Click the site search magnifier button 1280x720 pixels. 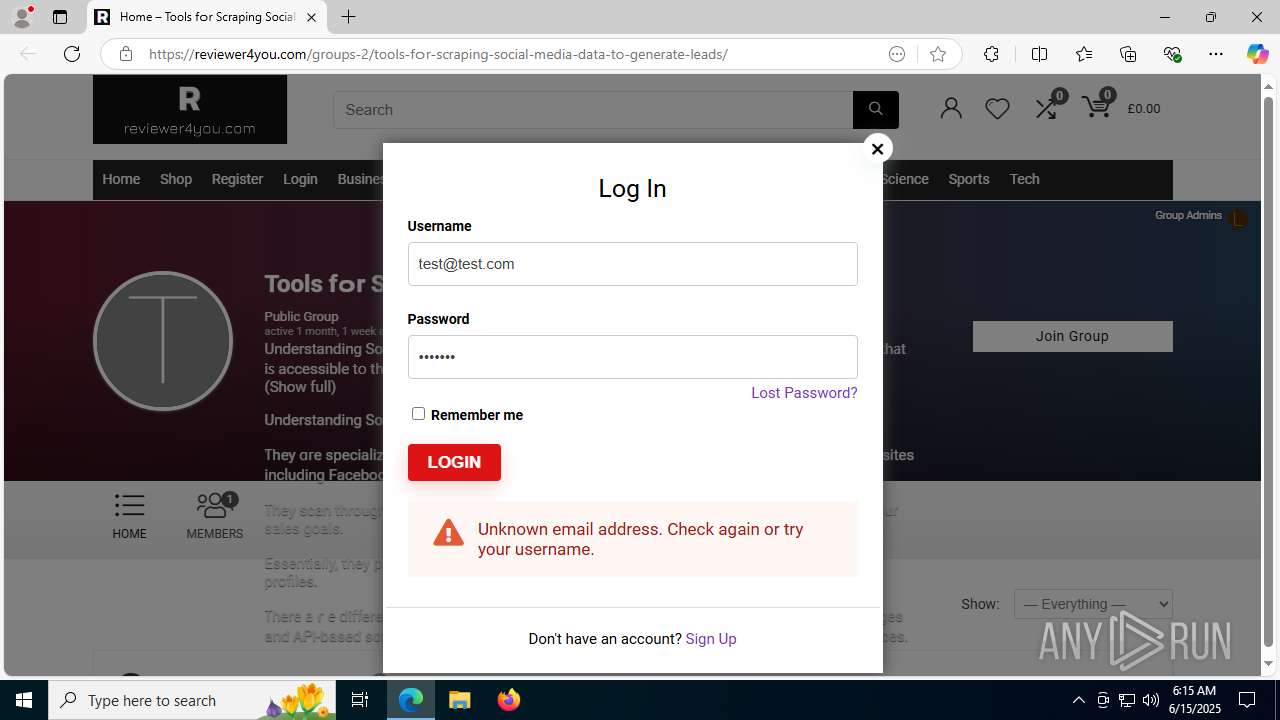tap(875, 109)
